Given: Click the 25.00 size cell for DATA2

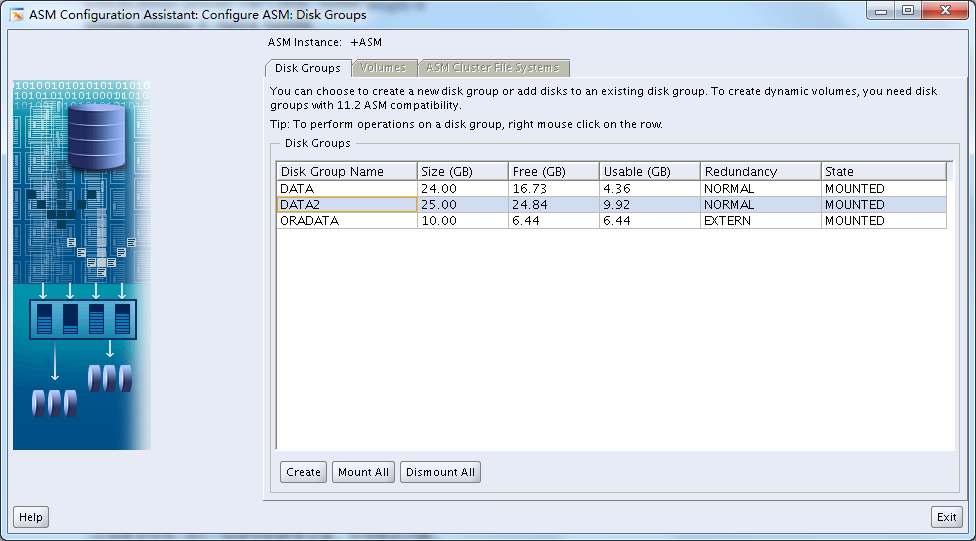Looking at the screenshot, I should point(462,204).
